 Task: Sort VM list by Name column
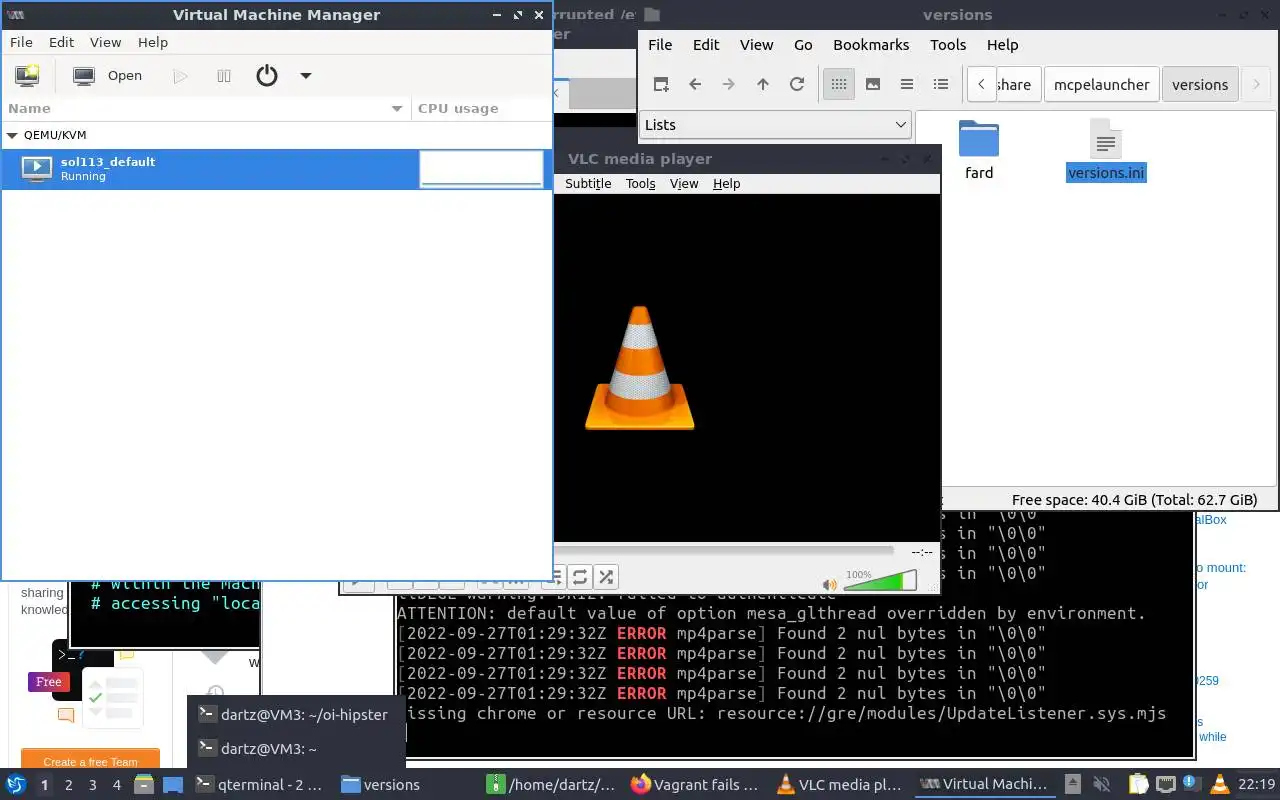(205, 108)
